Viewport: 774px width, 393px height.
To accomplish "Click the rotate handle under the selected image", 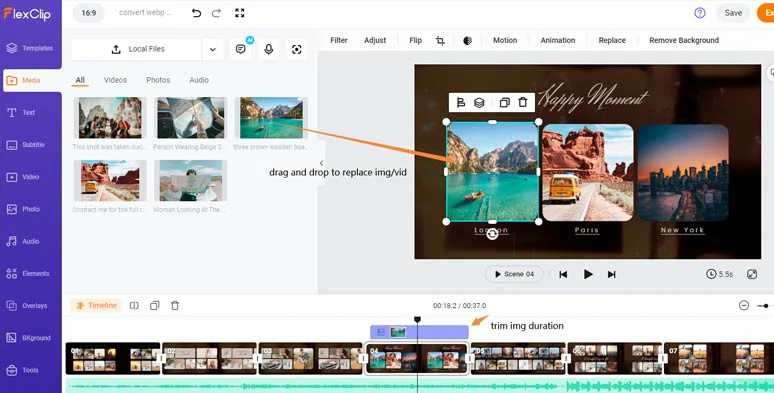I will tap(492, 235).
